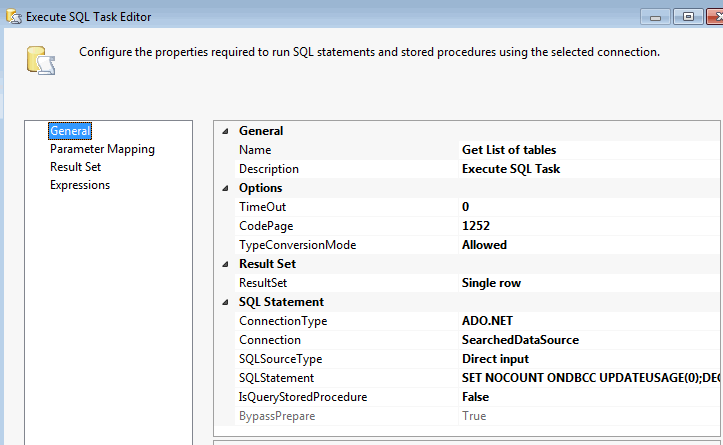Edit the Description value Execute SQL Task
The width and height of the screenshot is (723, 445).
coord(590,169)
